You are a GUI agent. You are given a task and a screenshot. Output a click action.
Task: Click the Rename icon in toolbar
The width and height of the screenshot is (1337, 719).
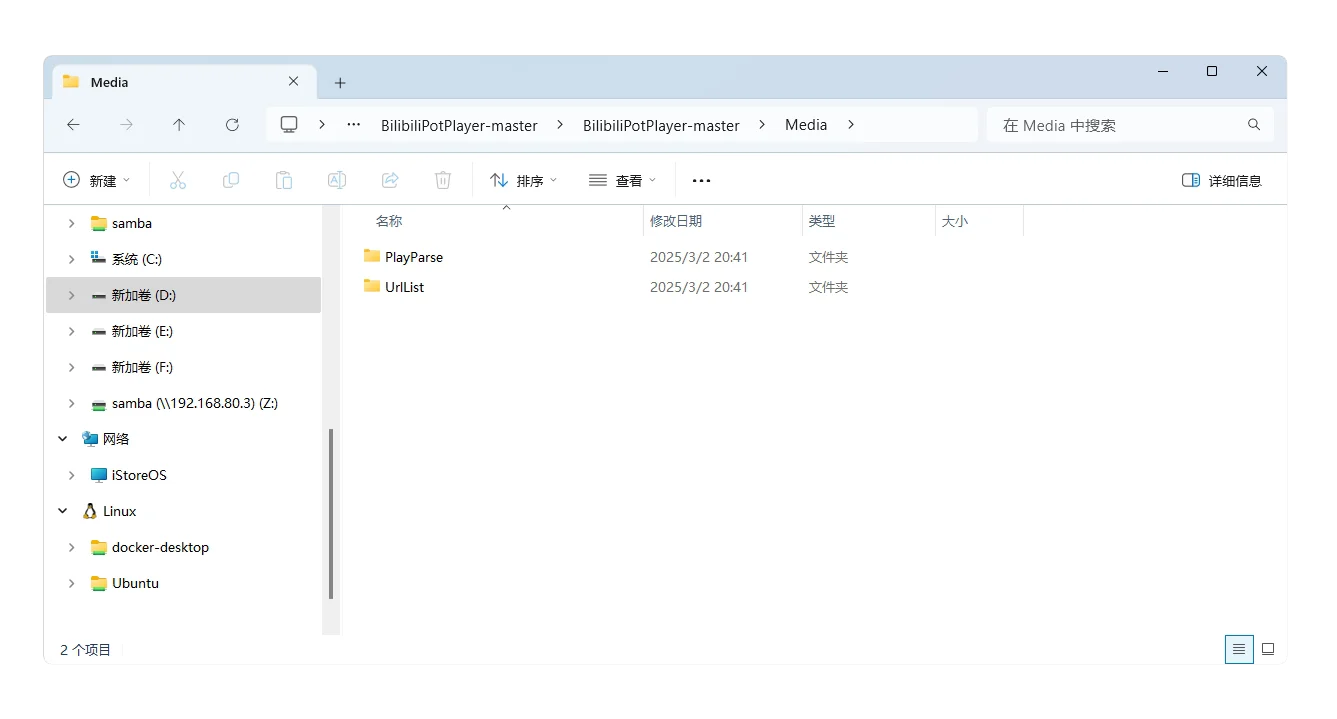(337, 180)
